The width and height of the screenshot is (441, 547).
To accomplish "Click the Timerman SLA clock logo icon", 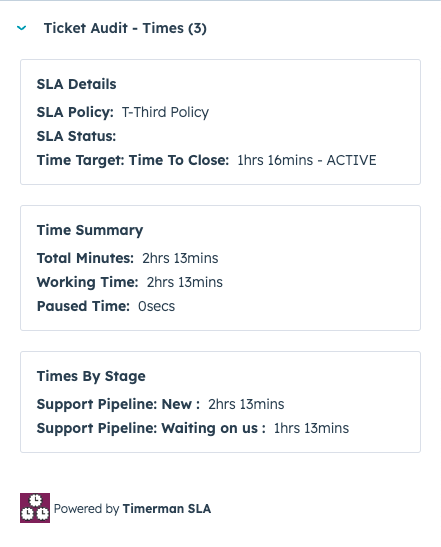I will click(35, 508).
